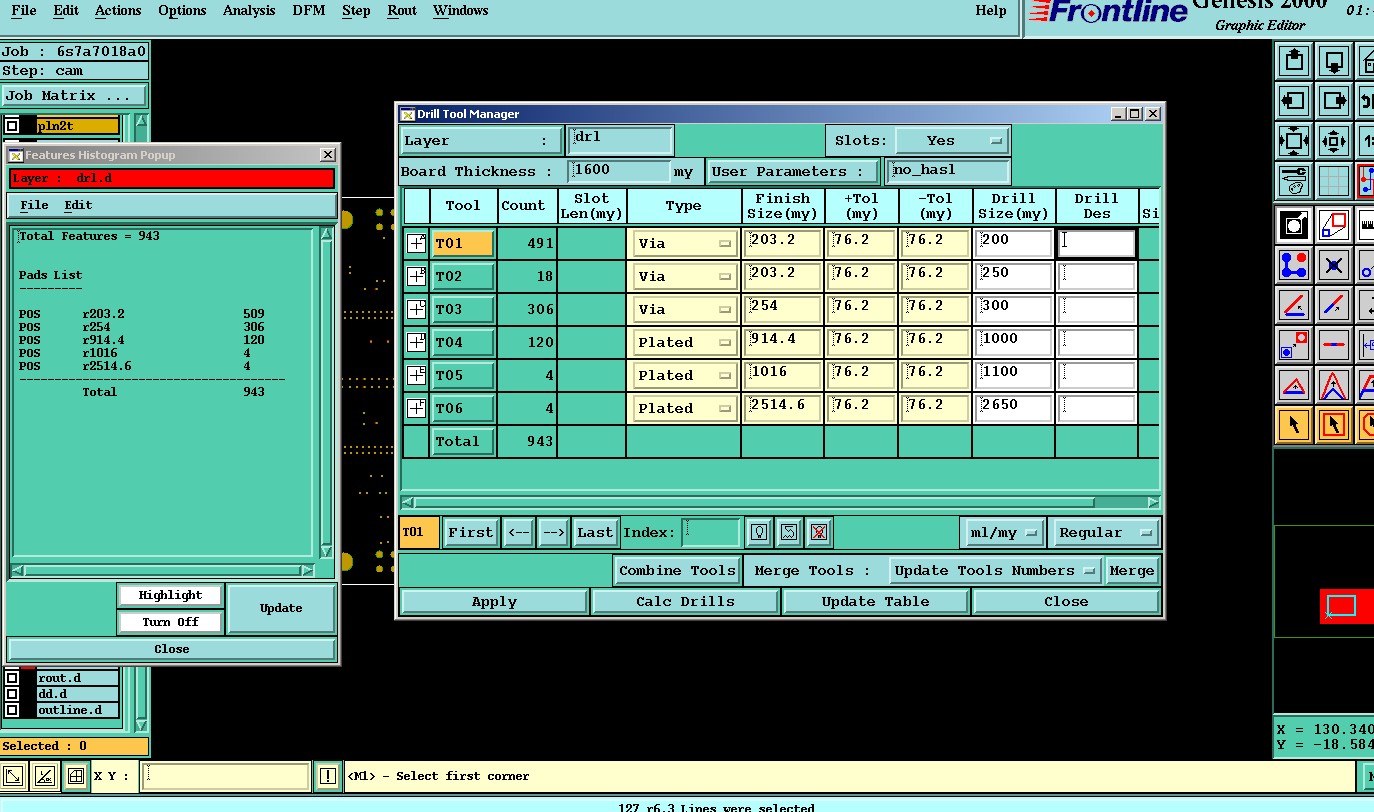
Task: Click the Update Table button
Action: 875,602
